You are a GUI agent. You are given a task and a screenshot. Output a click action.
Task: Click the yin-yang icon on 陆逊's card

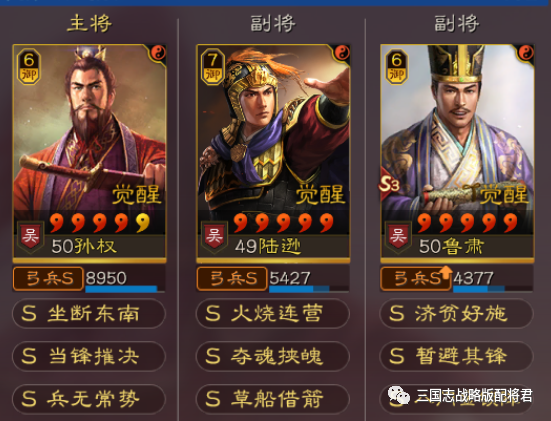tap(342, 53)
